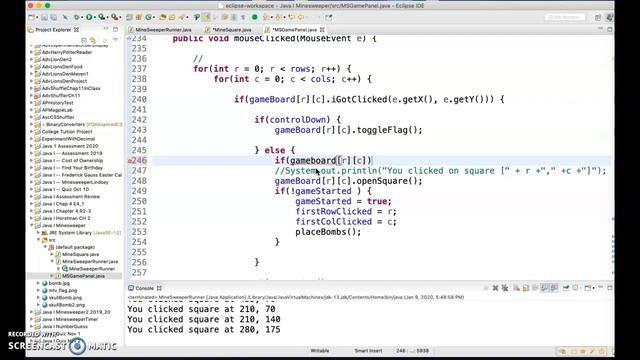
Task: Click the Save toolbar icon
Action: pos(44,17)
